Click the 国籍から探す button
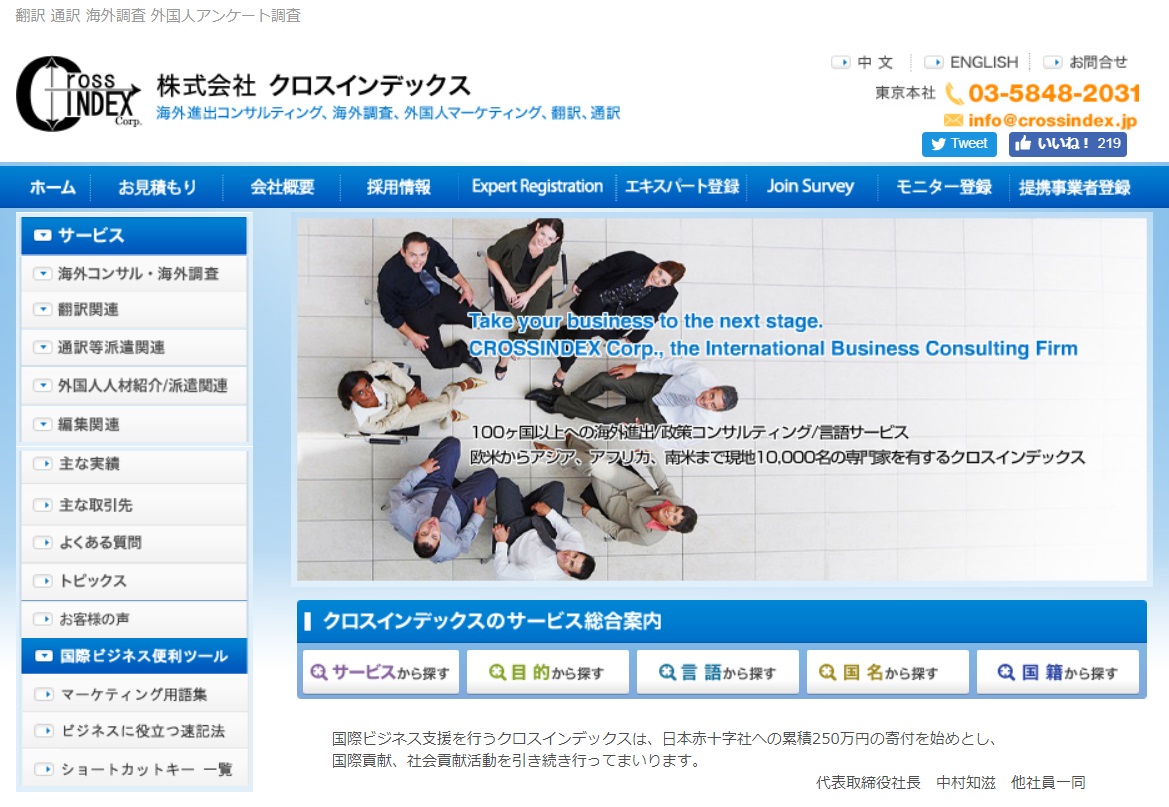Viewport: 1169px width, 807px height. (1058, 672)
